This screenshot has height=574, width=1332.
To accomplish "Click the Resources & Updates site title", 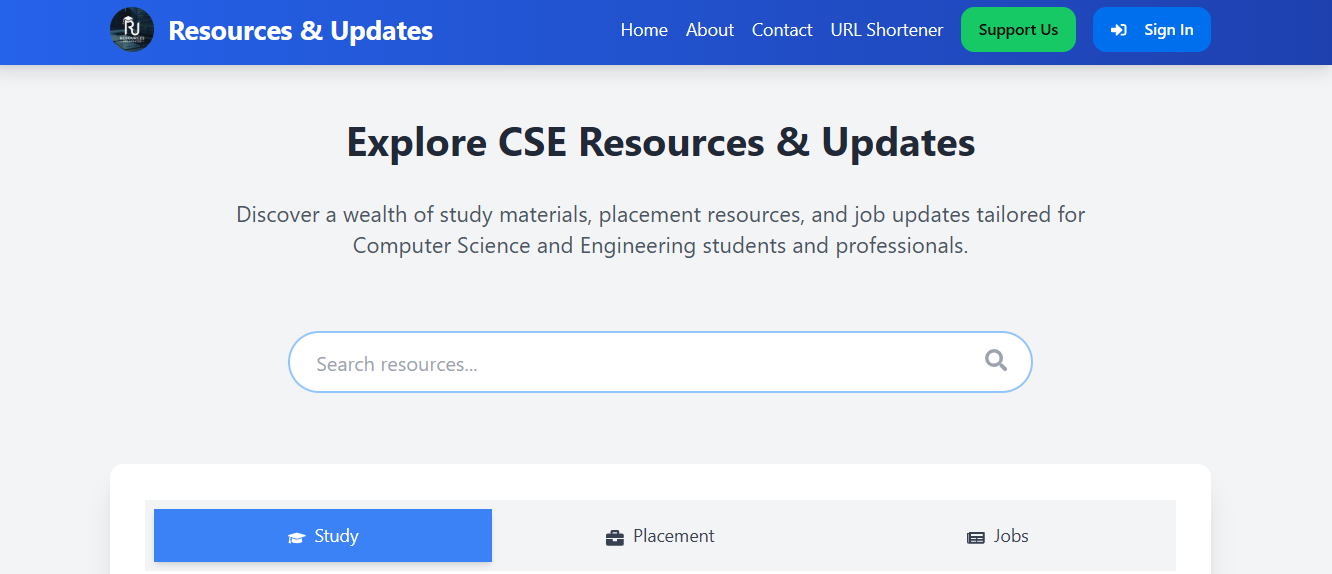I will coord(300,31).
